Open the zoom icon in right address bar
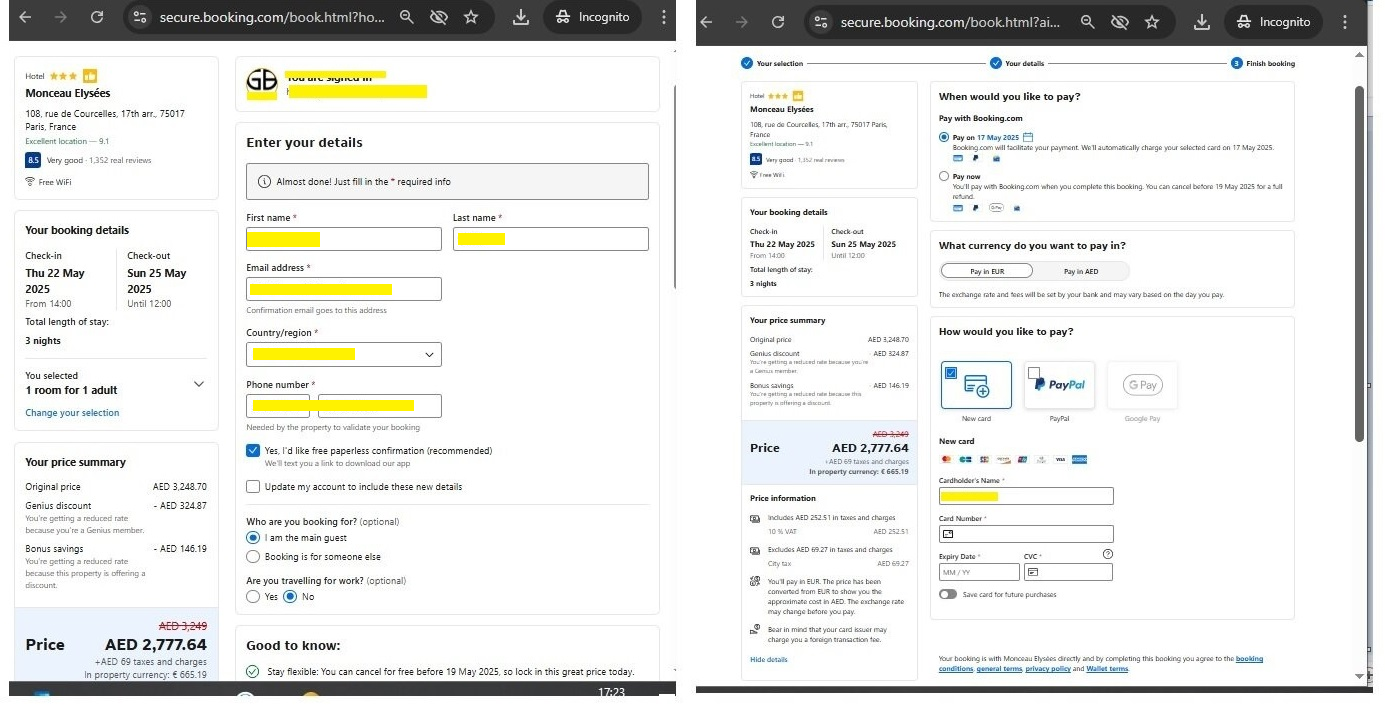This screenshot has width=1385, height=705. (x=1087, y=22)
